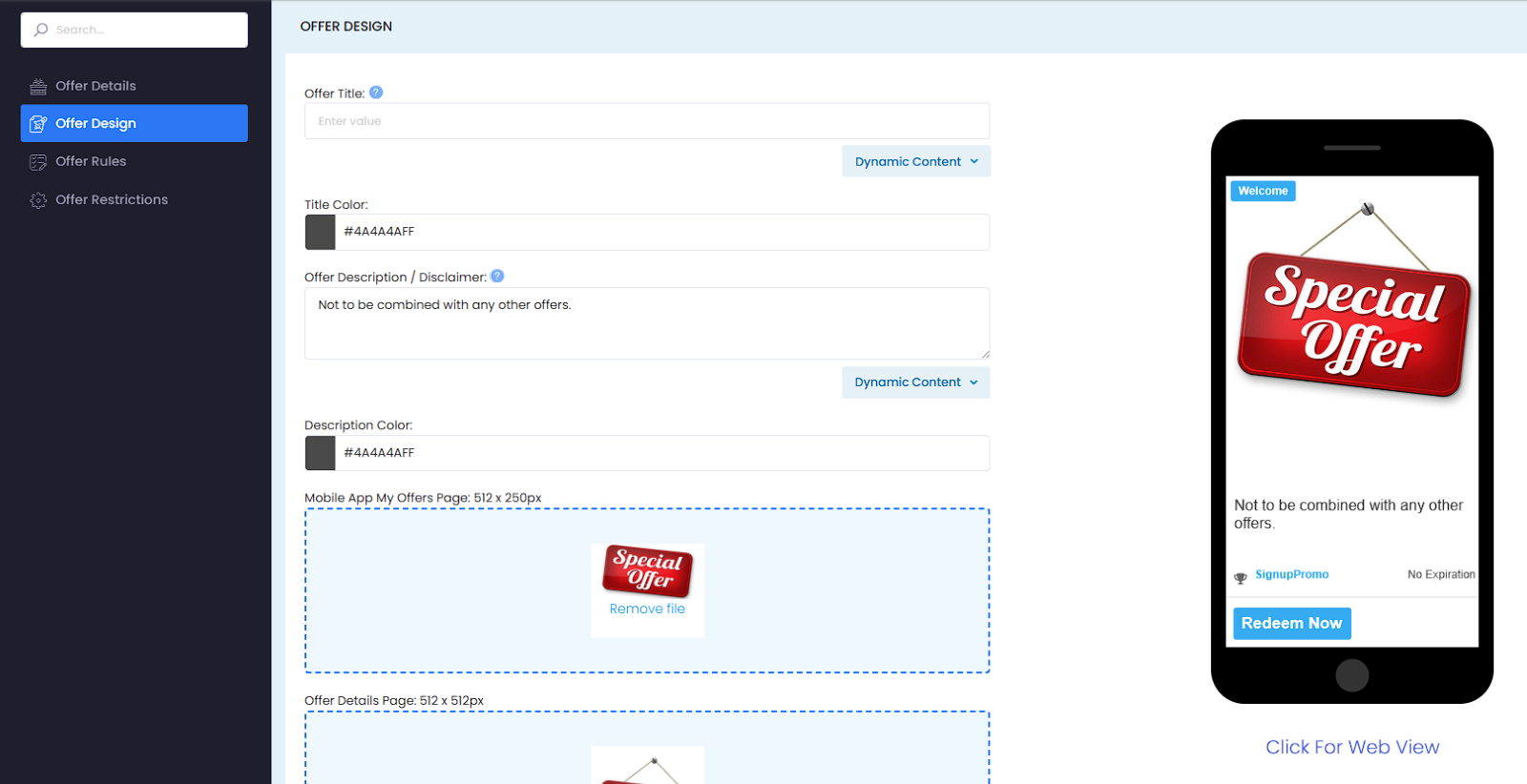Viewport: 1527px width, 784px height.
Task: Click the trophy icon beside SignupPromo
Action: [1241, 578]
